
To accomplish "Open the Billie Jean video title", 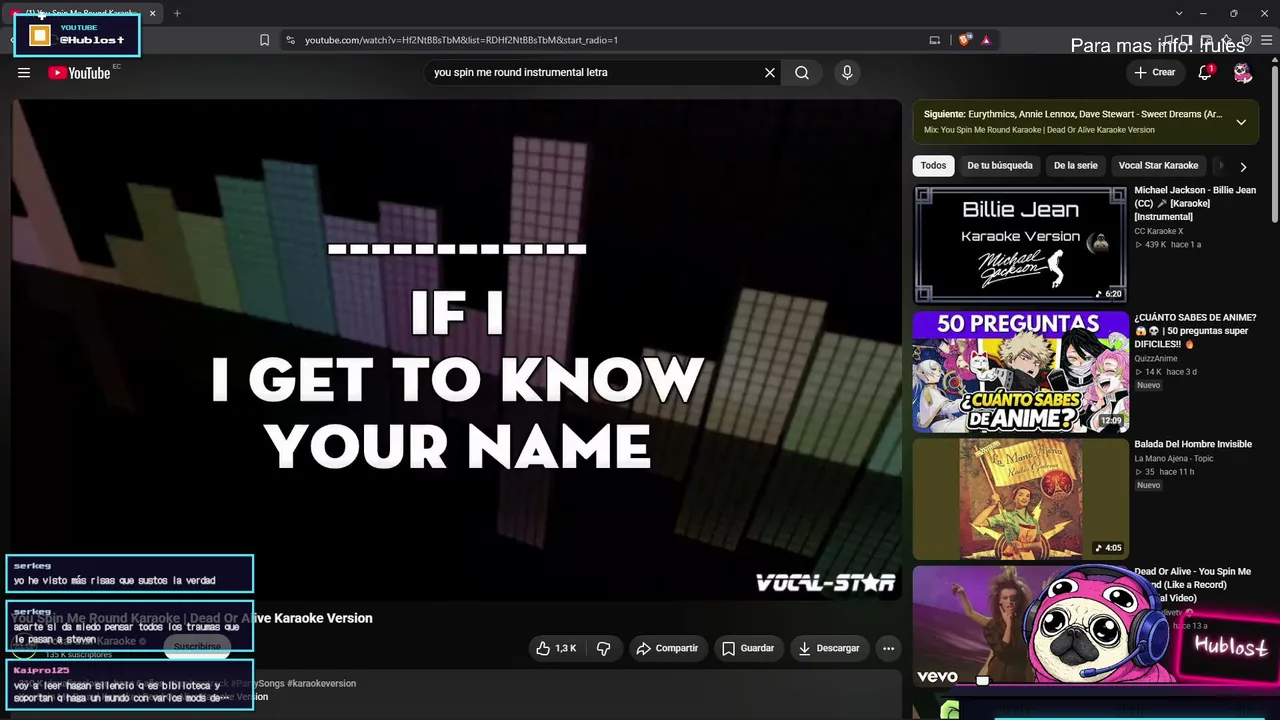I will pos(1195,203).
